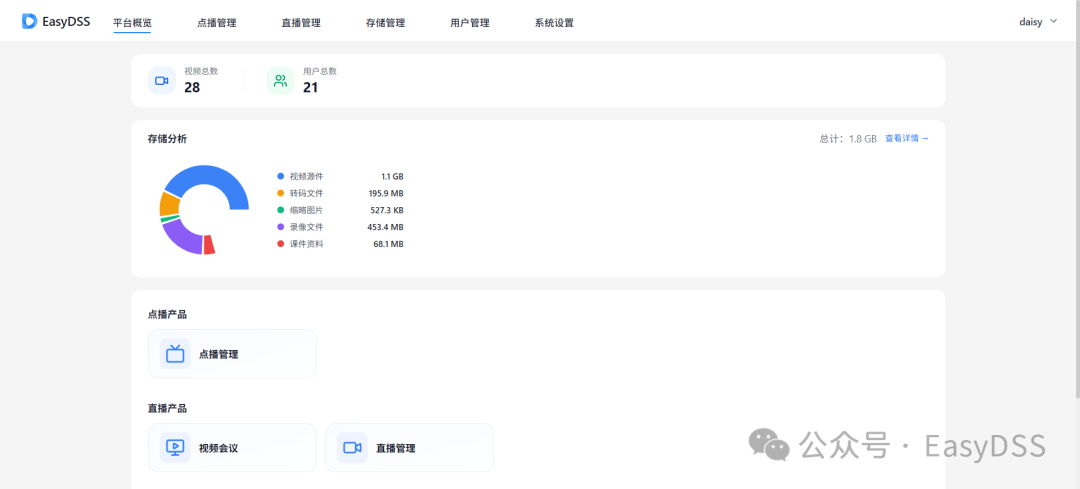The height and width of the screenshot is (489, 1080).
Task: Click the video total camera icon
Action: pyautogui.click(x=162, y=81)
